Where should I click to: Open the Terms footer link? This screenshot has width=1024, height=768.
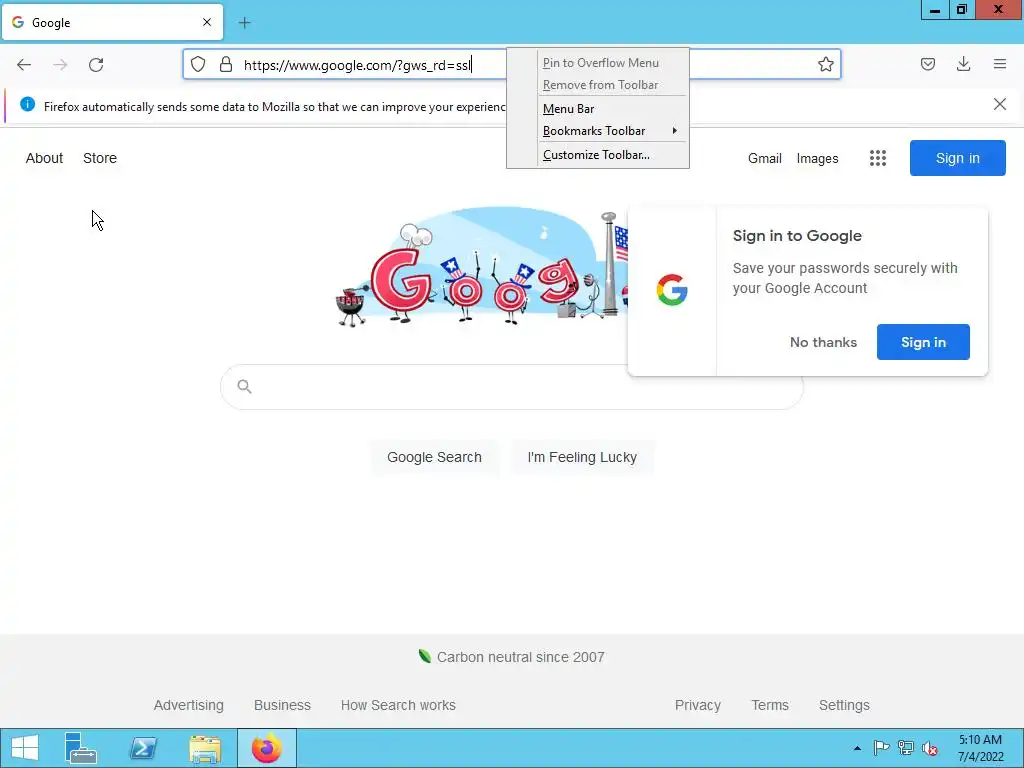tap(770, 705)
